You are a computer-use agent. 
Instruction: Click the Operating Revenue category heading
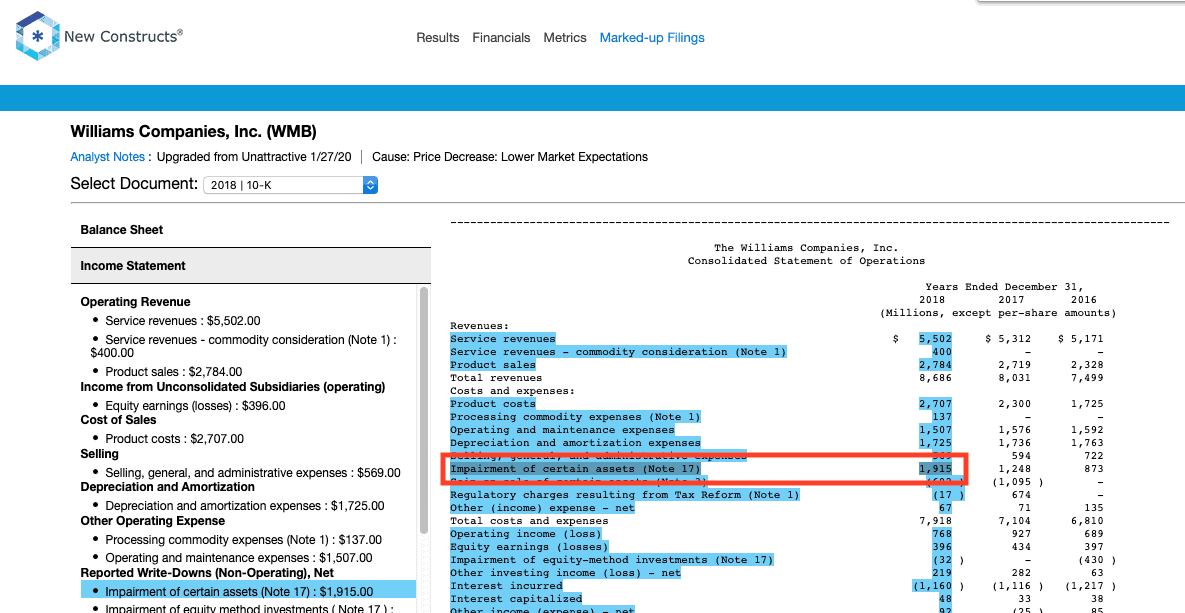click(135, 302)
